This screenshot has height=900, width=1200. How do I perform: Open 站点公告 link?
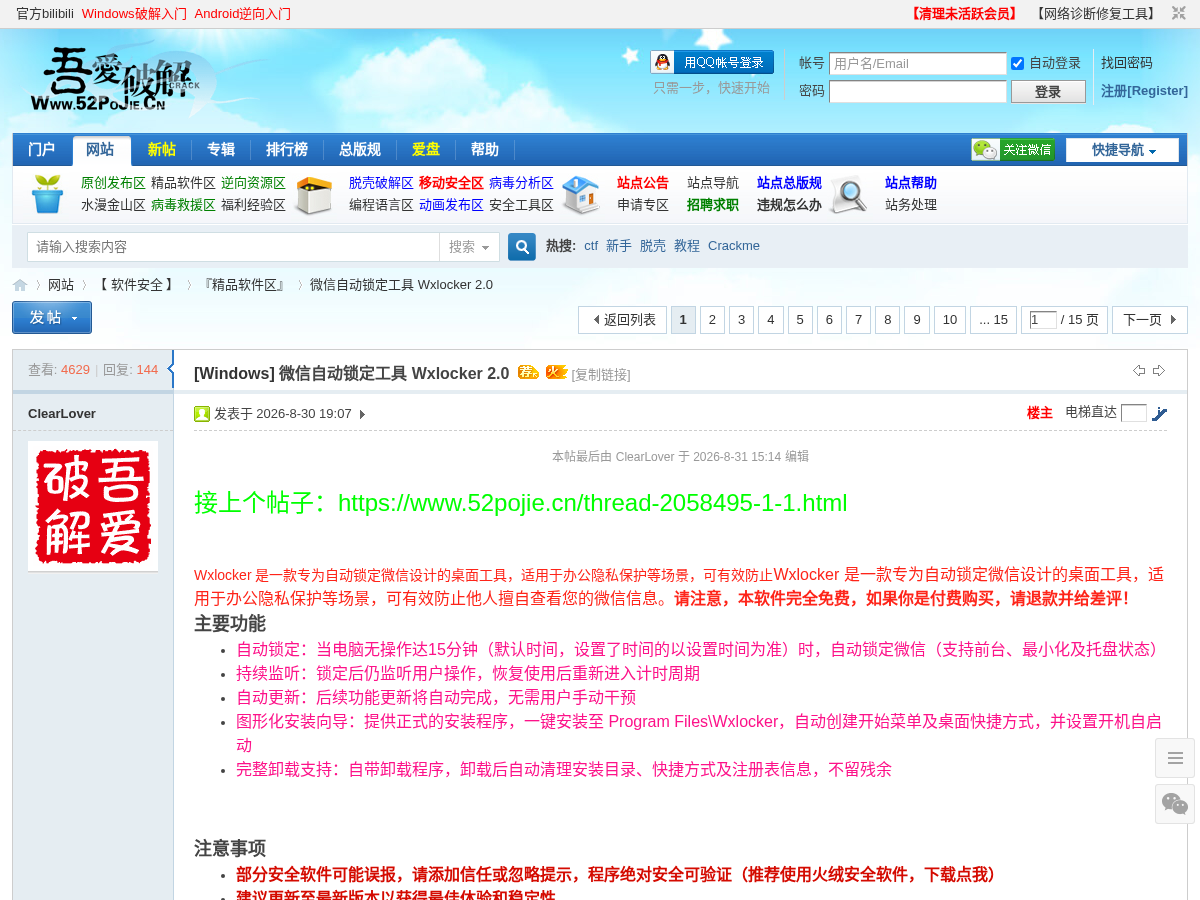643,183
